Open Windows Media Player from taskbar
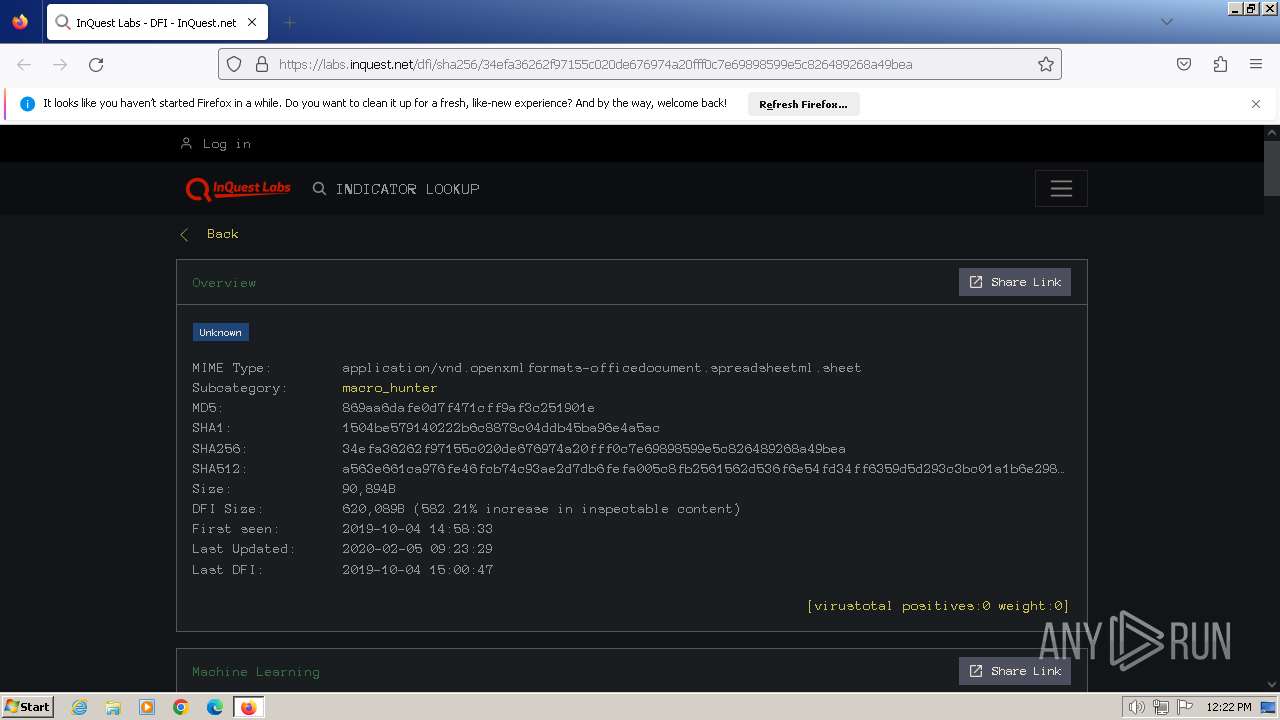The height and width of the screenshot is (720, 1280). [147, 707]
